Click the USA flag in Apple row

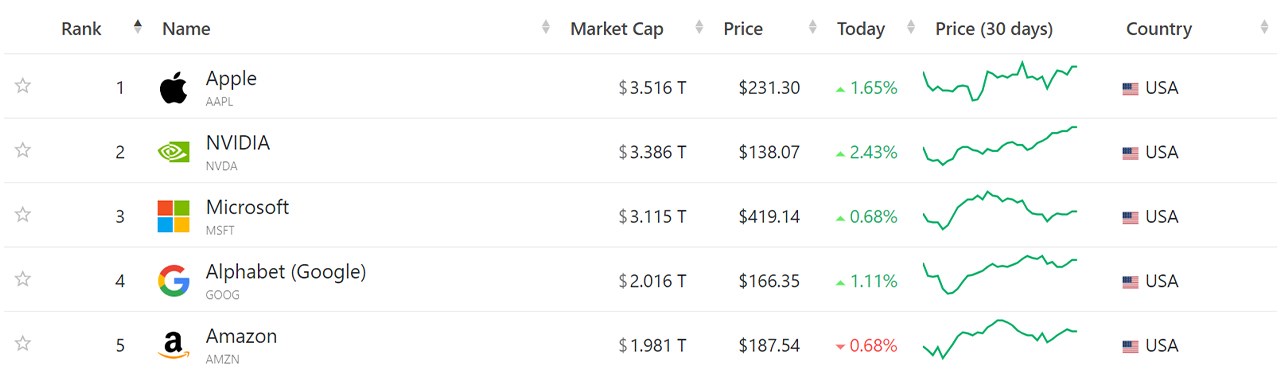coord(1130,89)
